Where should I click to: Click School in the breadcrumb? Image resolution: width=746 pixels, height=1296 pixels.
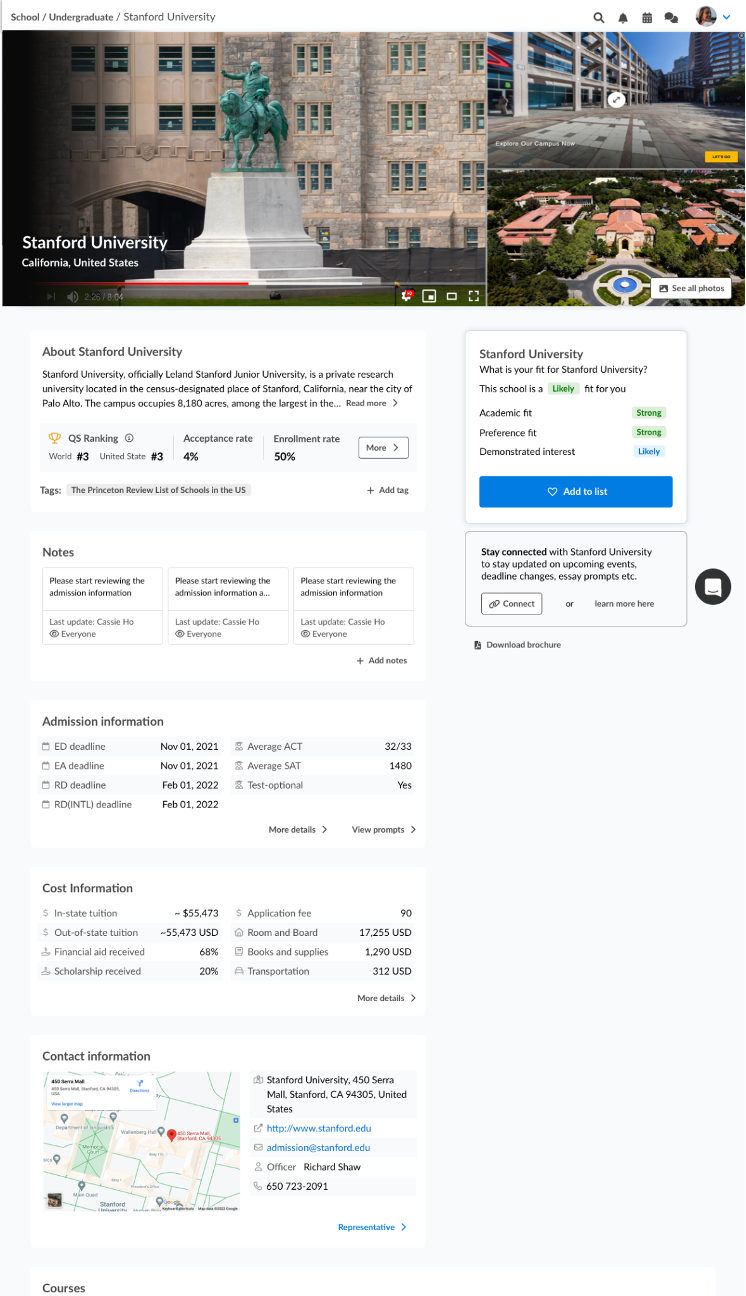pos(25,17)
